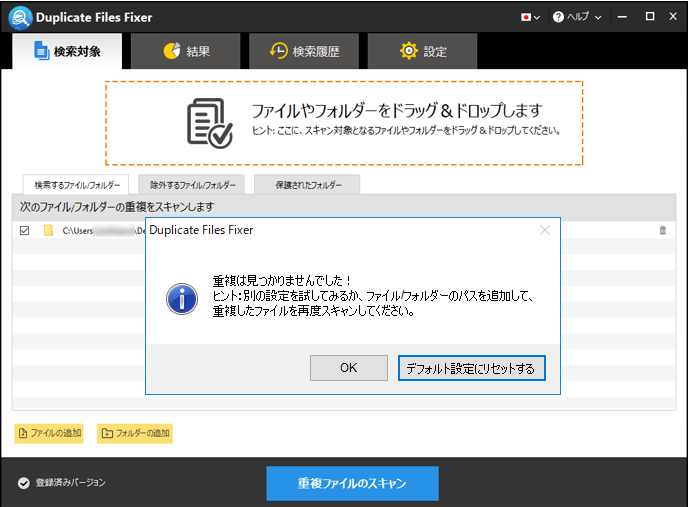Click ファイルやフォルダーをドラッグ＆ドロップします heading
Screen dimensions: 688x507
click(397, 110)
